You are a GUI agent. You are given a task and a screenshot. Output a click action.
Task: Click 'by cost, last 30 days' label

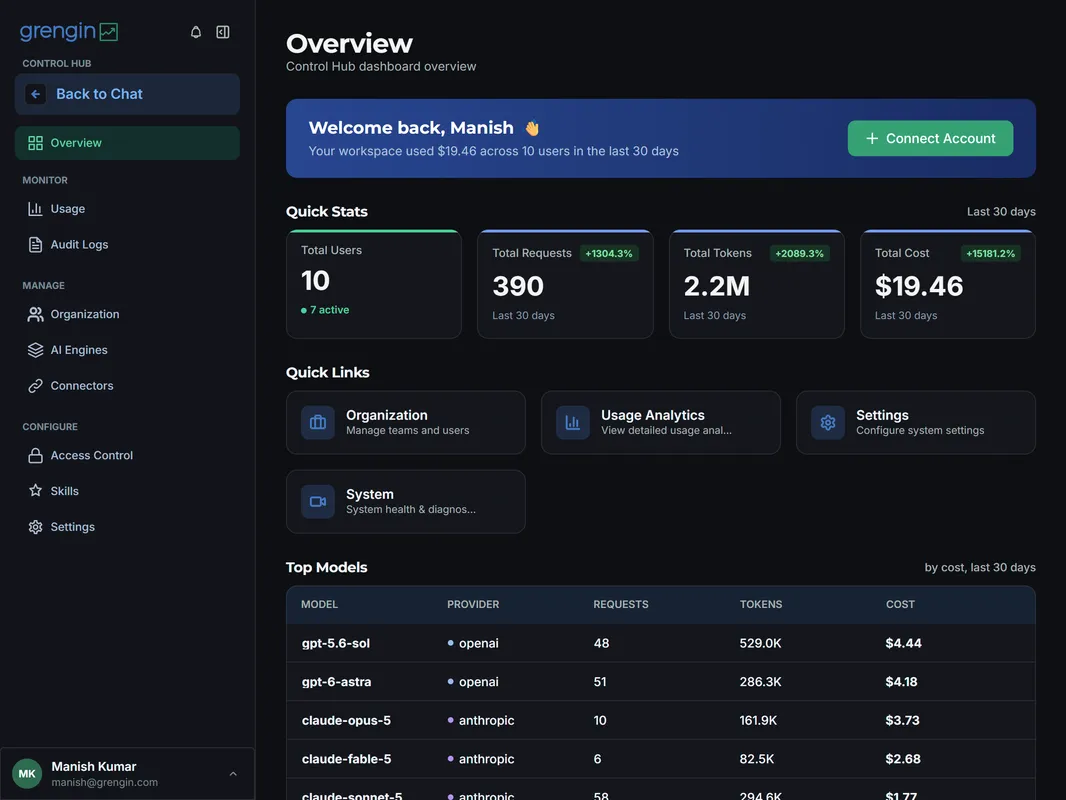pyautogui.click(x=980, y=568)
